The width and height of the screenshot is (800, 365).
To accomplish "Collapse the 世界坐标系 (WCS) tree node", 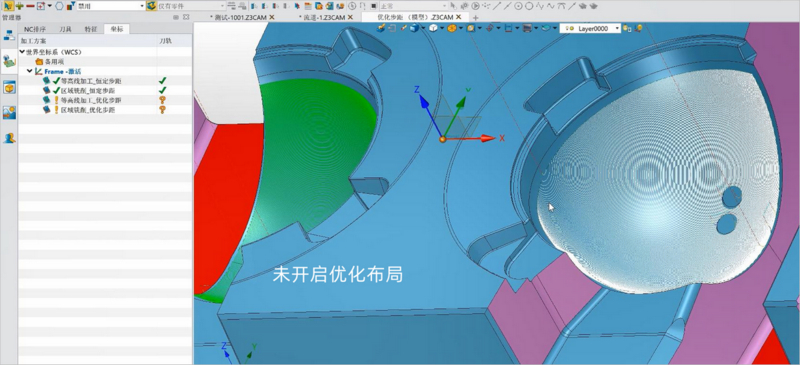I will point(22,52).
